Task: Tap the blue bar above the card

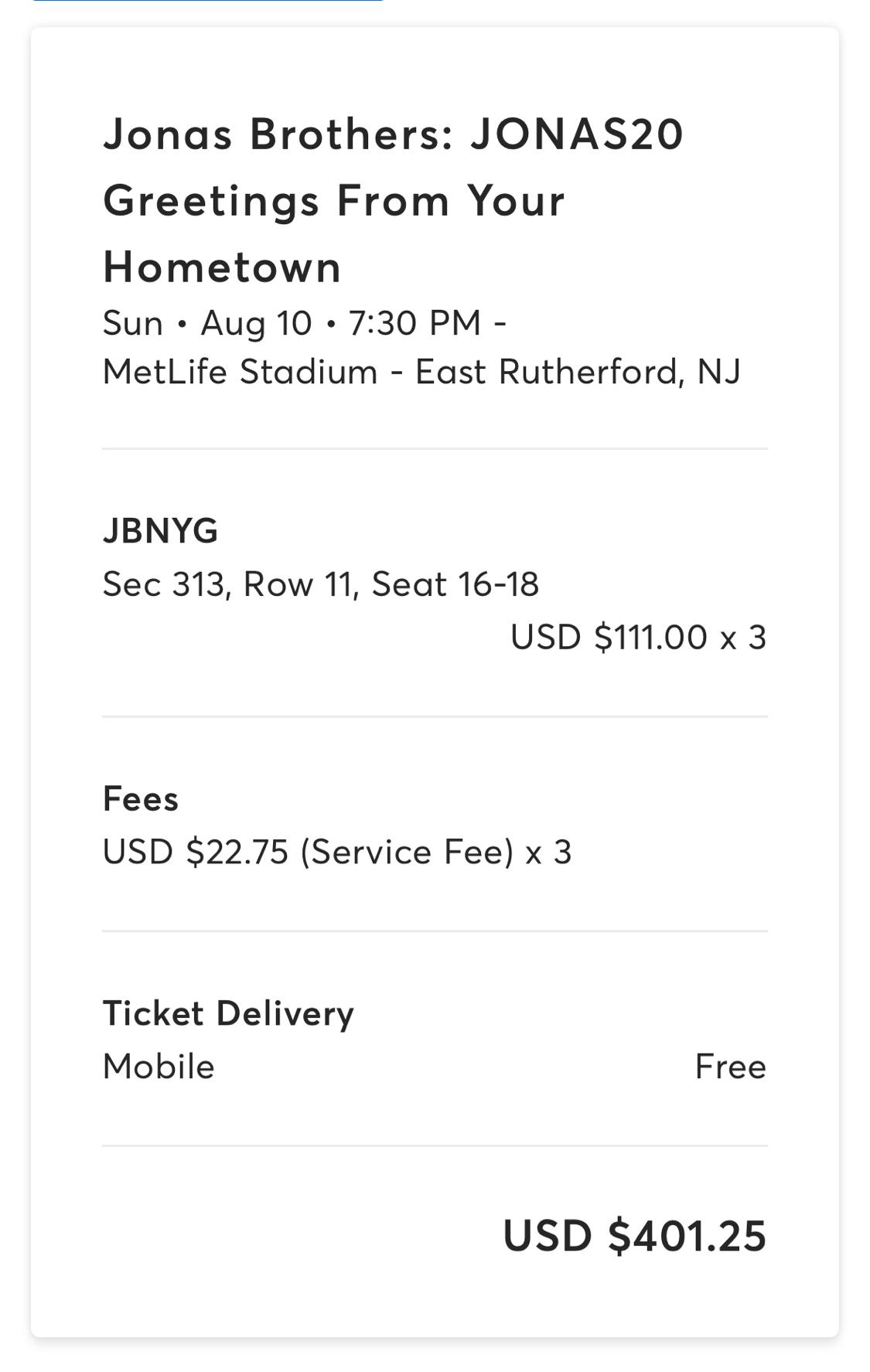Action: click(x=207, y=1)
